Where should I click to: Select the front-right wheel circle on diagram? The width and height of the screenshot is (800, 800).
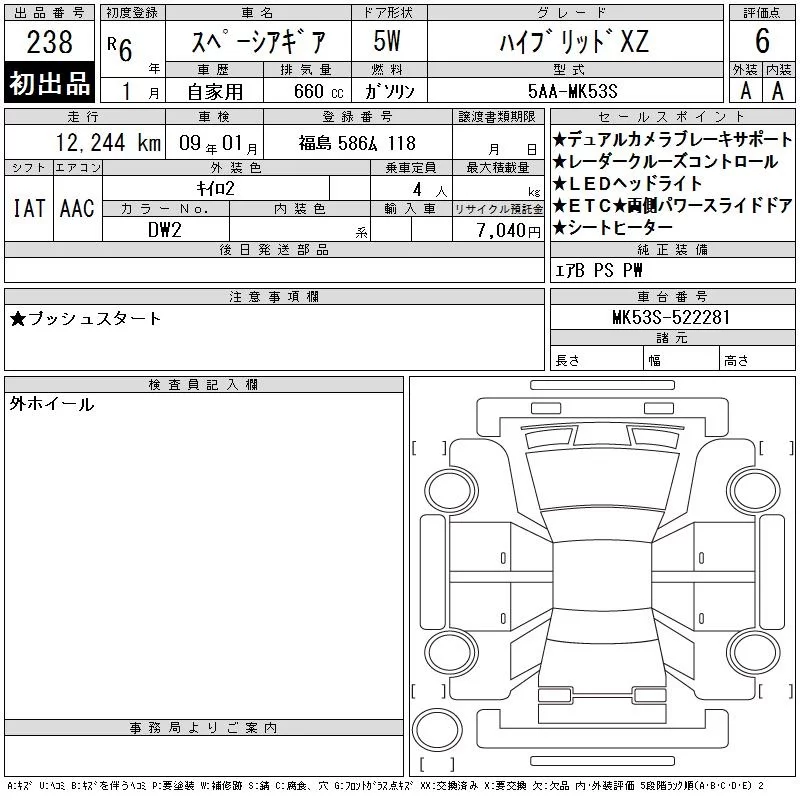754,491
